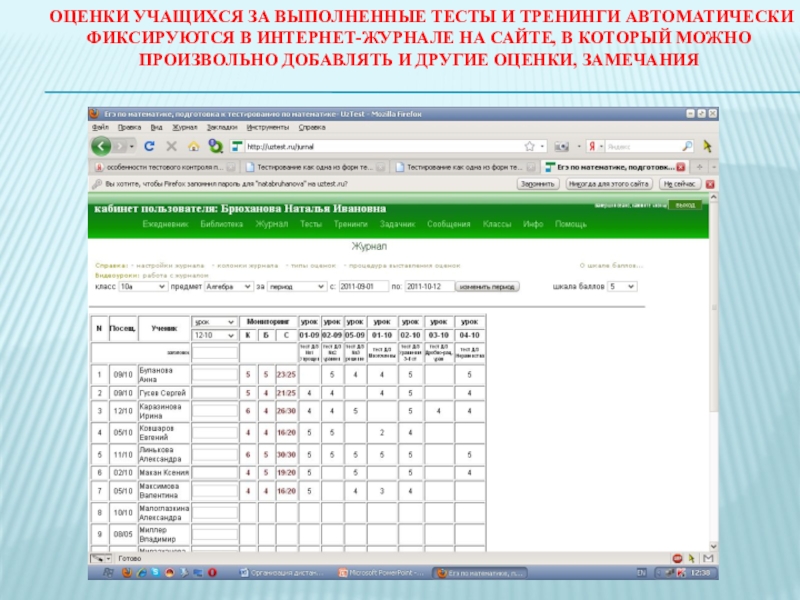Switch to особенности тестового контроля tab
The width and height of the screenshot is (800, 600).
[x=164, y=167]
